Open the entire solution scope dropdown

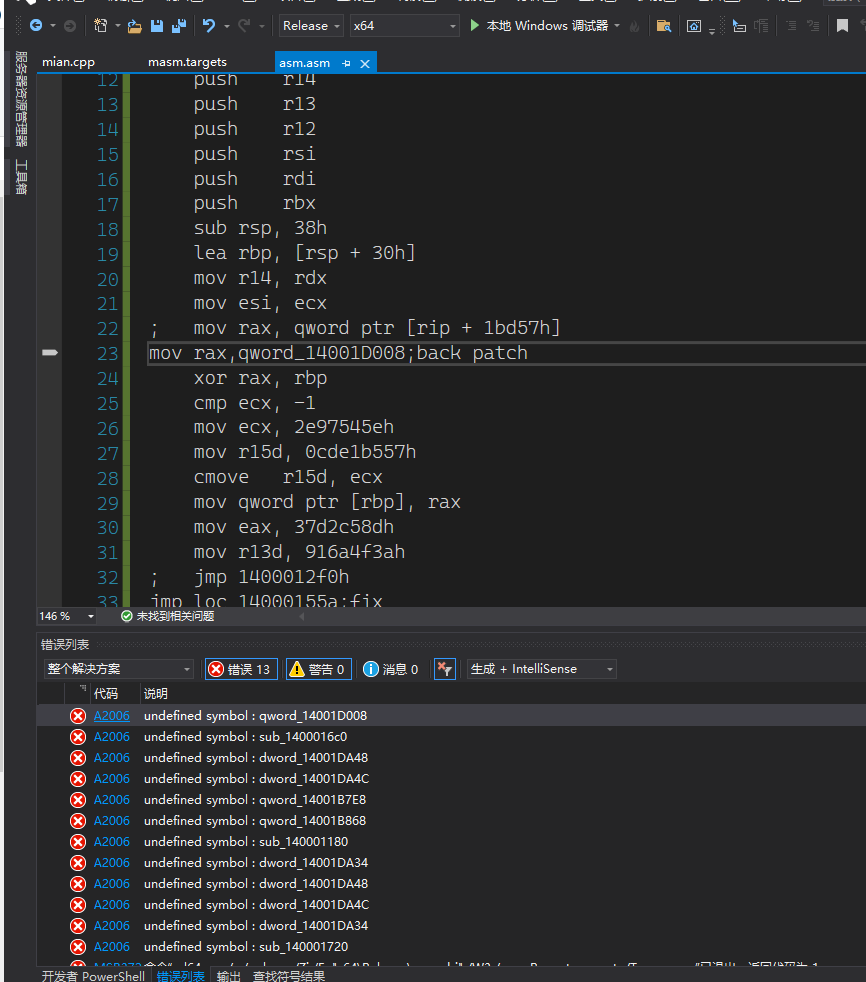point(118,669)
